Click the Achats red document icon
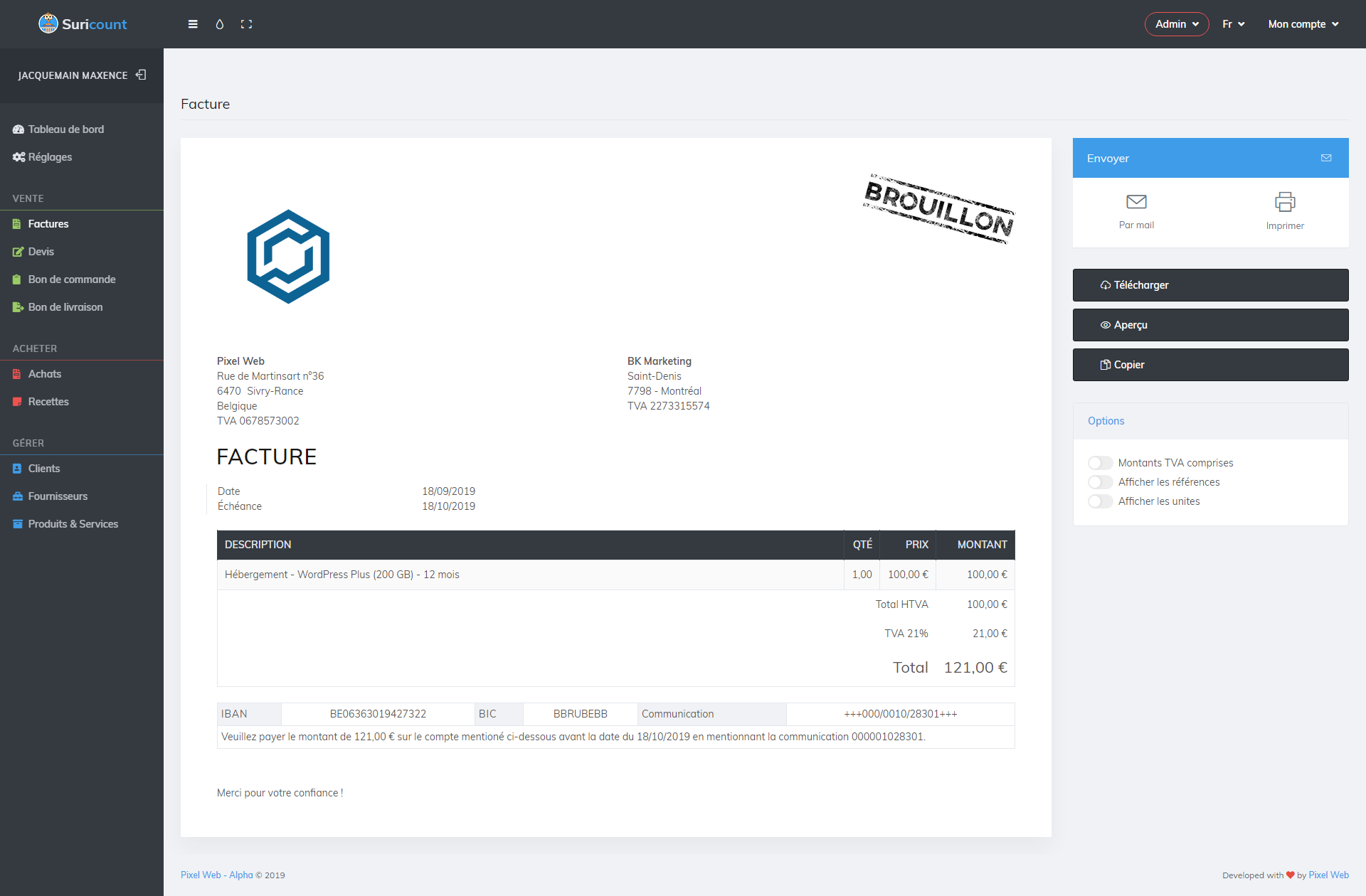1366x896 pixels. click(17, 374)
